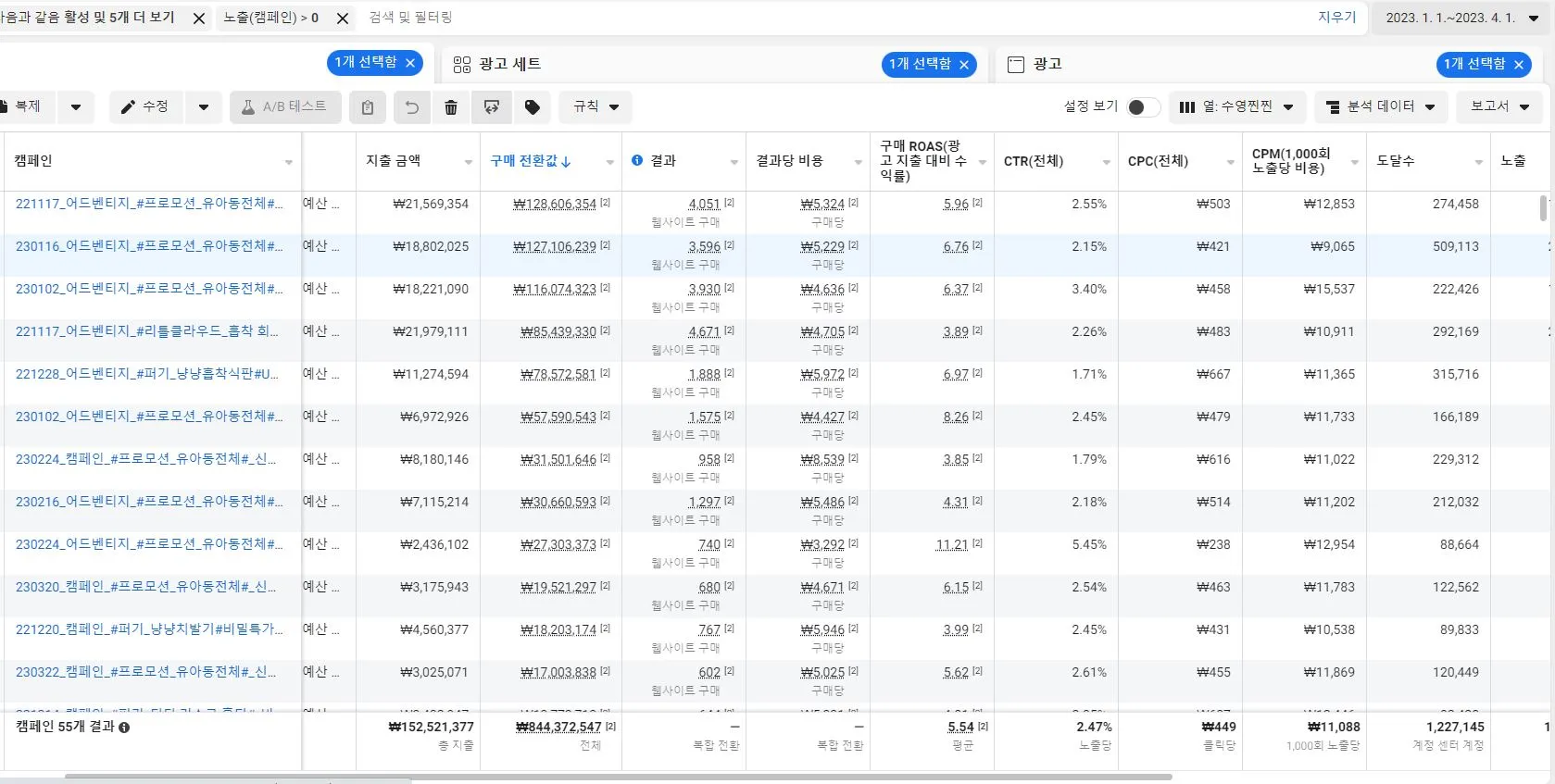Click the info icon beside 결과 column
This screenshot has width=1555, height=784.
(x=637, y=160)
